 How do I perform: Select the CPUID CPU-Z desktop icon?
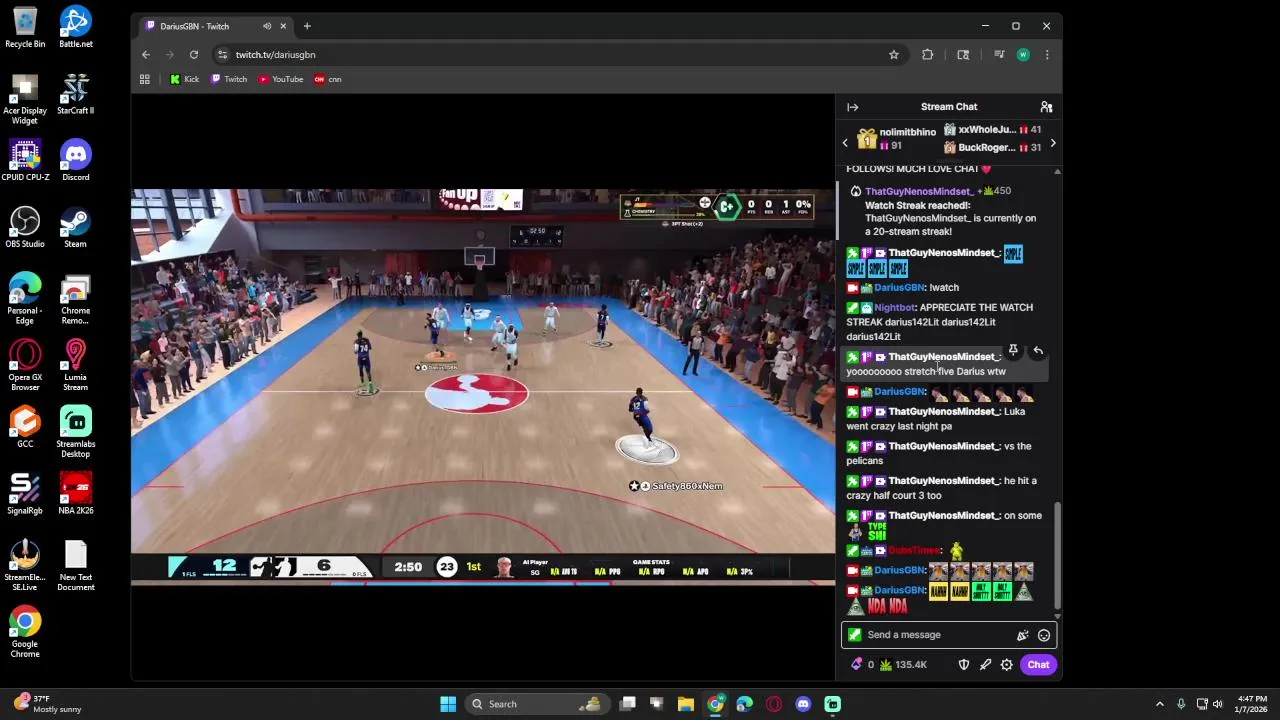point(25,160)
